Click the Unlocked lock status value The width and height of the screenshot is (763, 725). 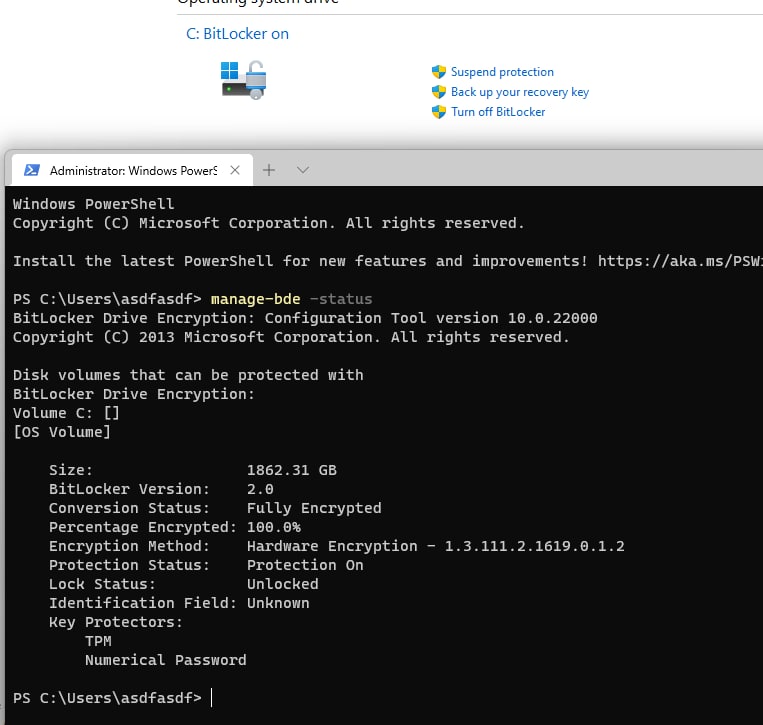click(x=282, y=584)
